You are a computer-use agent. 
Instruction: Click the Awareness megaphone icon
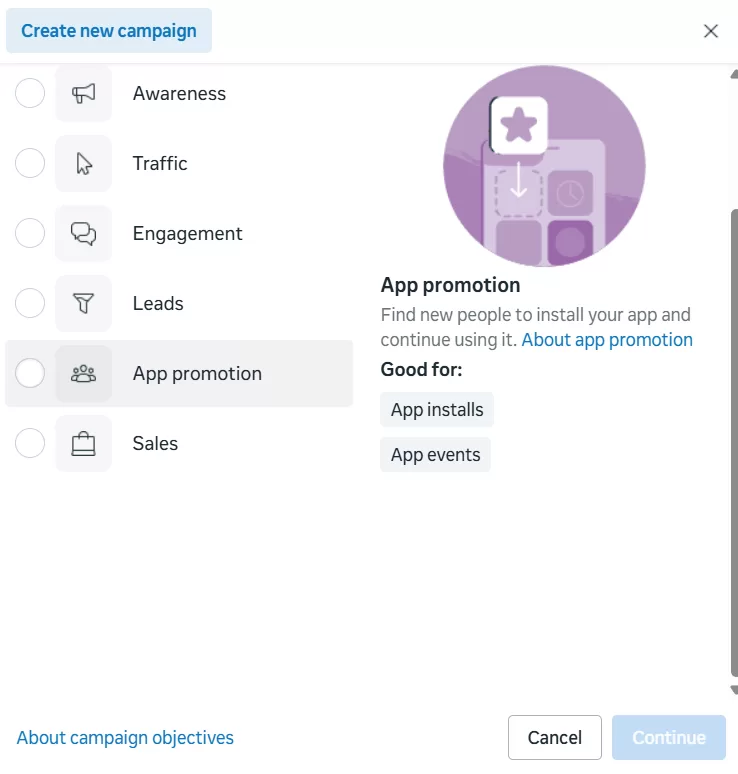(84, 94)
